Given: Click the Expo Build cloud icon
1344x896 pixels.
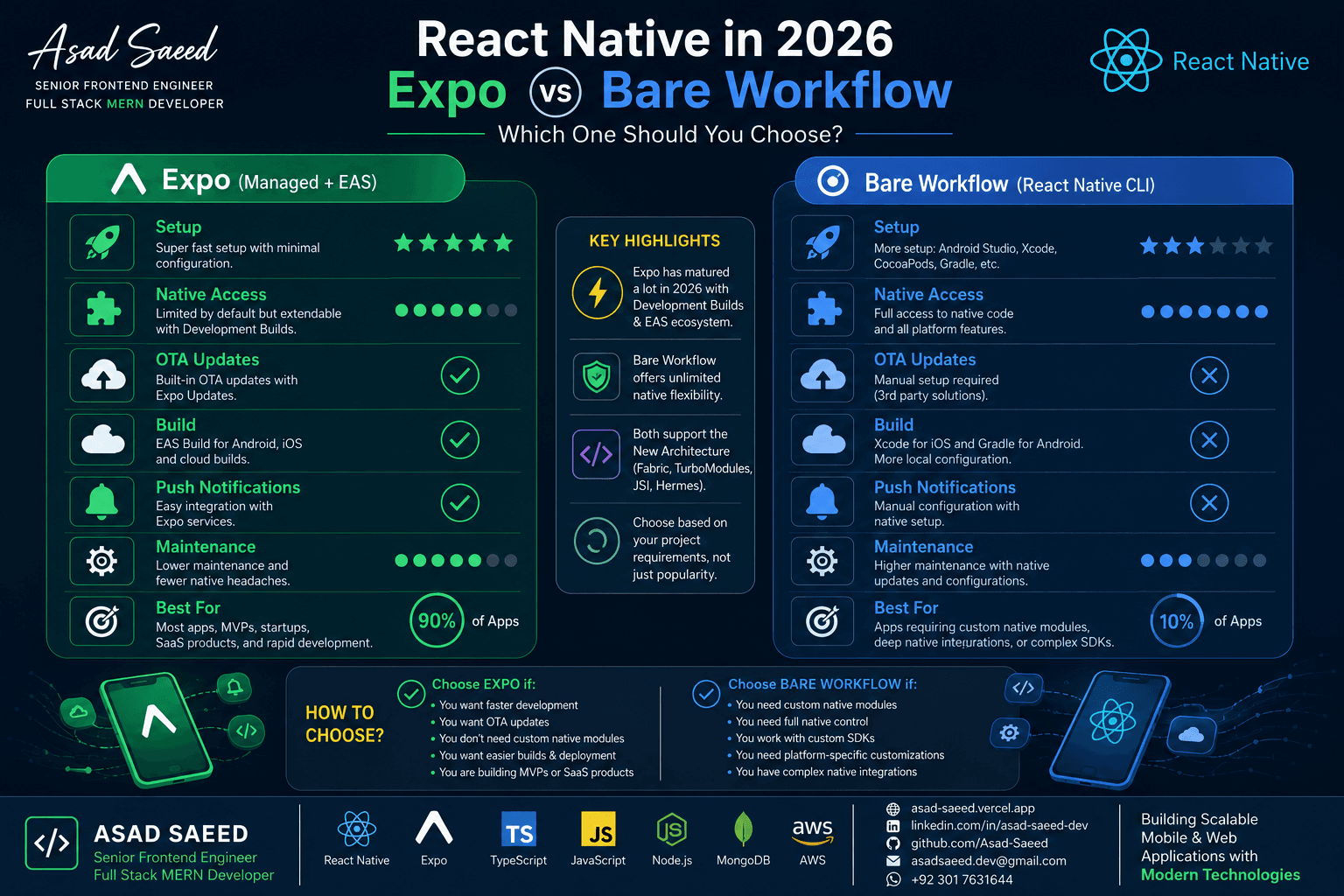Looking at the screenshot, I should point(102,439).
